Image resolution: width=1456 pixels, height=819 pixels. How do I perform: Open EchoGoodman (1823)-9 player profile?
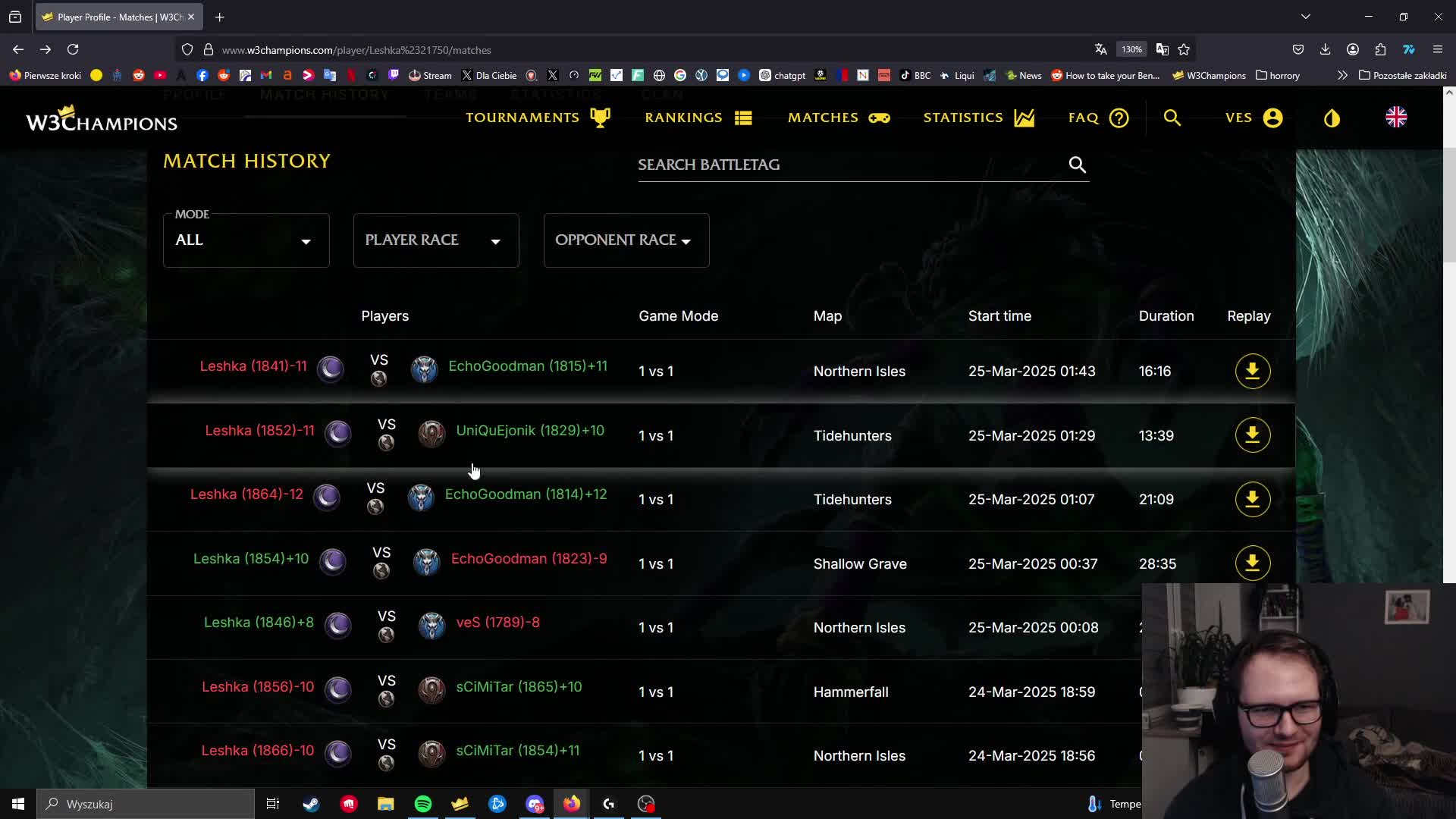pos(529,559)
